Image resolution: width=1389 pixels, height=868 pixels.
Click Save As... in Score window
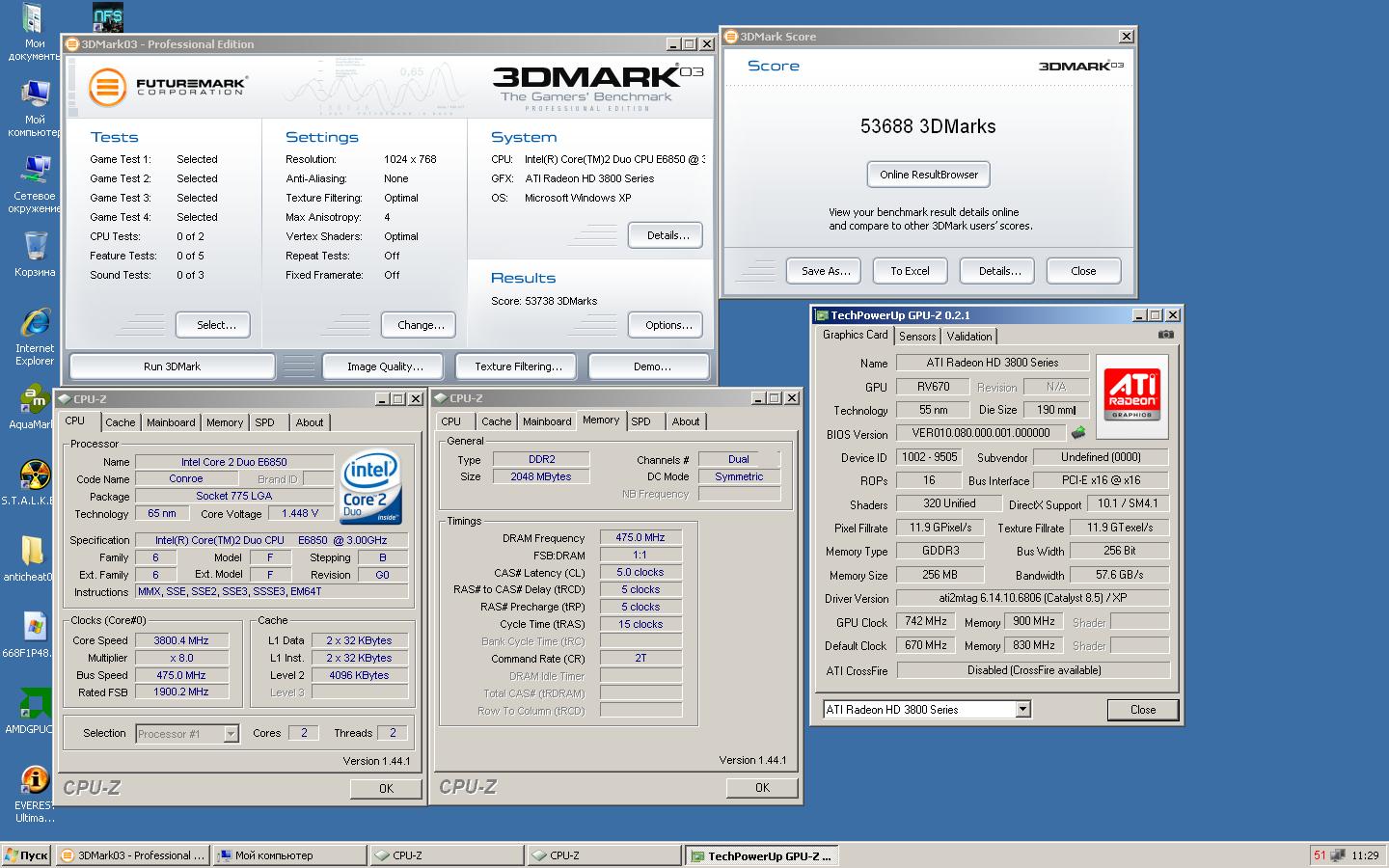[x=824, y=271]
